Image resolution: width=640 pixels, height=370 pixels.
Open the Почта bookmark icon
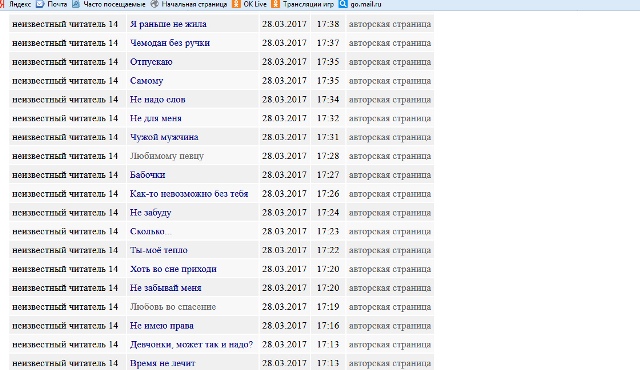click(x=40, y=4)
